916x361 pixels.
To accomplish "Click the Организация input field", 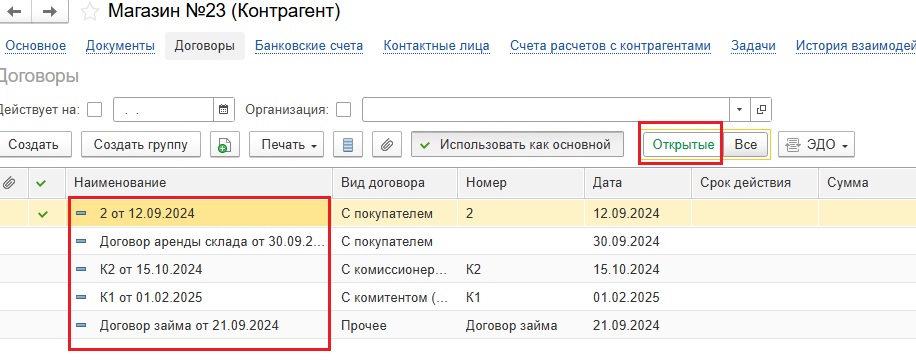I will coord(546,109).
